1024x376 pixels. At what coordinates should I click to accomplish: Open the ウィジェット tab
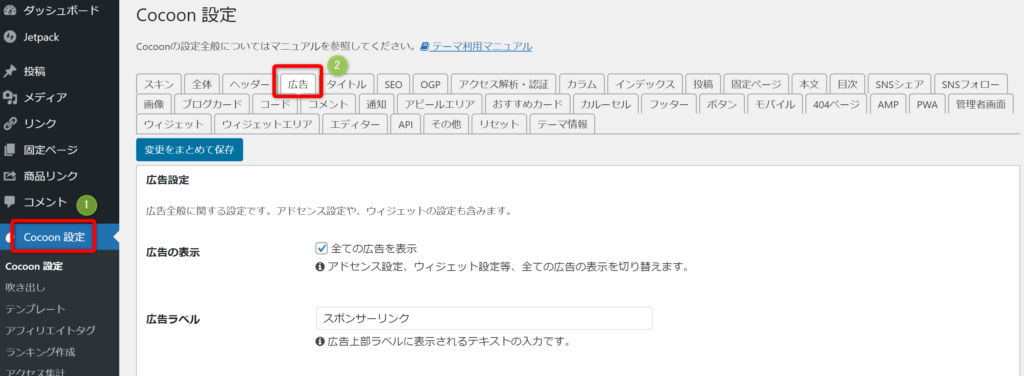[174, 124]
